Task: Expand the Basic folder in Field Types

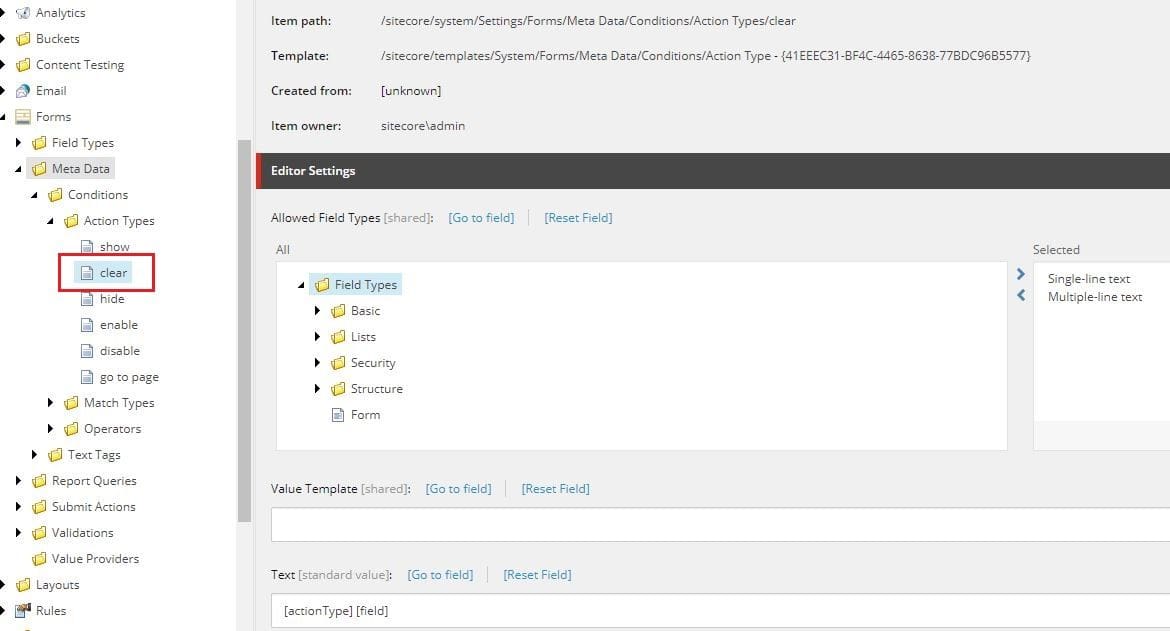Action: [317, 310]
